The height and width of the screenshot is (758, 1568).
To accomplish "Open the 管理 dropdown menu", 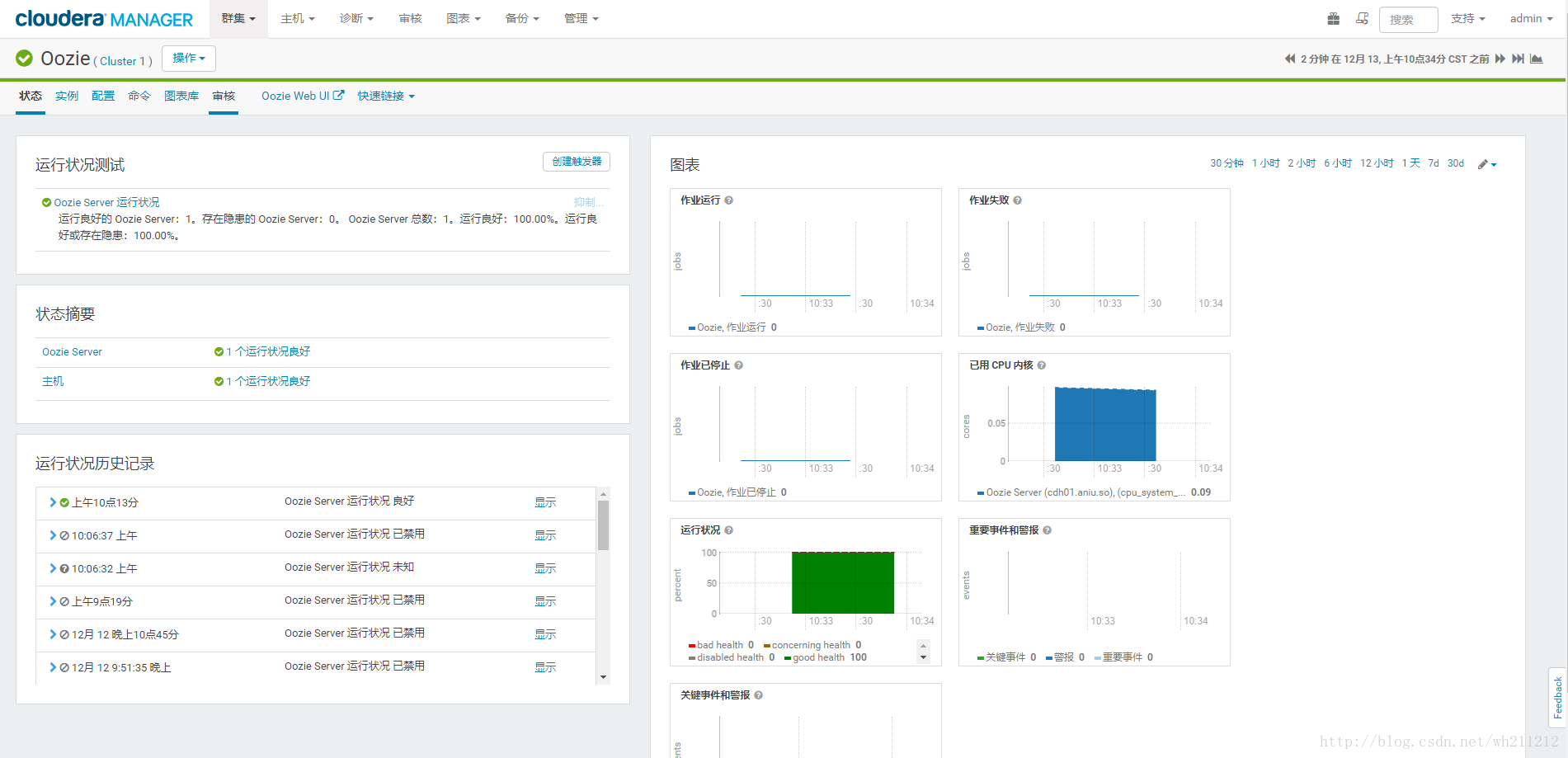I will 582,18.
